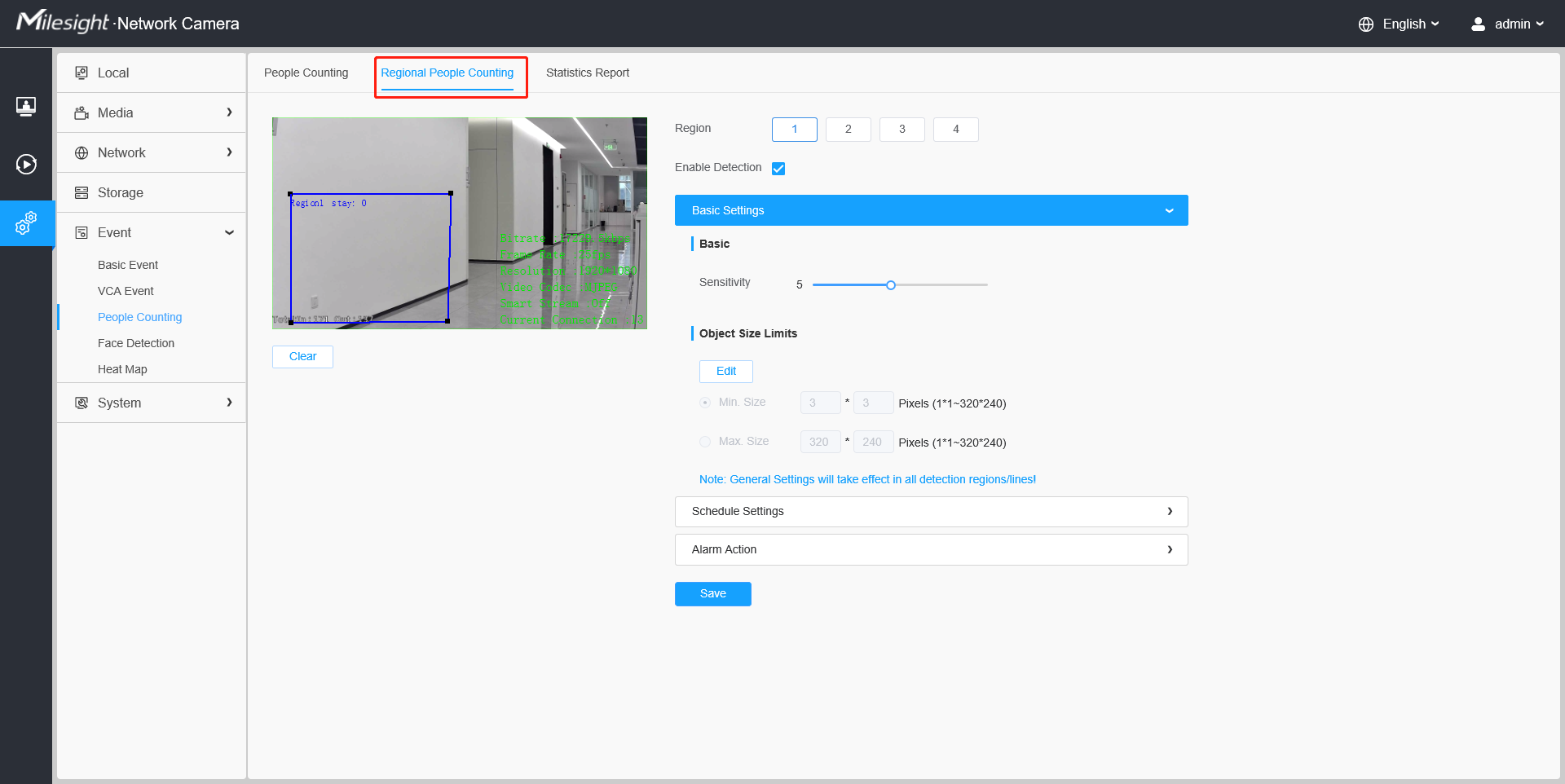The height and width of the screenshot is (784, 1565).
Task: Open Basic Event in sidebar
Action: pos(128,265)
